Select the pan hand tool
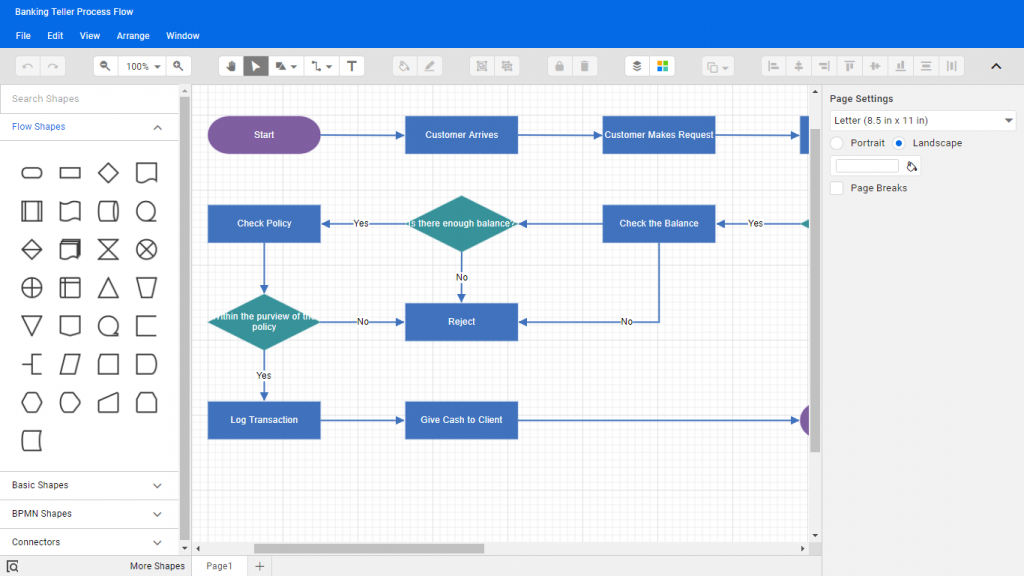The height and width of the screenshot is (576, 1024). tap(232, 66)
